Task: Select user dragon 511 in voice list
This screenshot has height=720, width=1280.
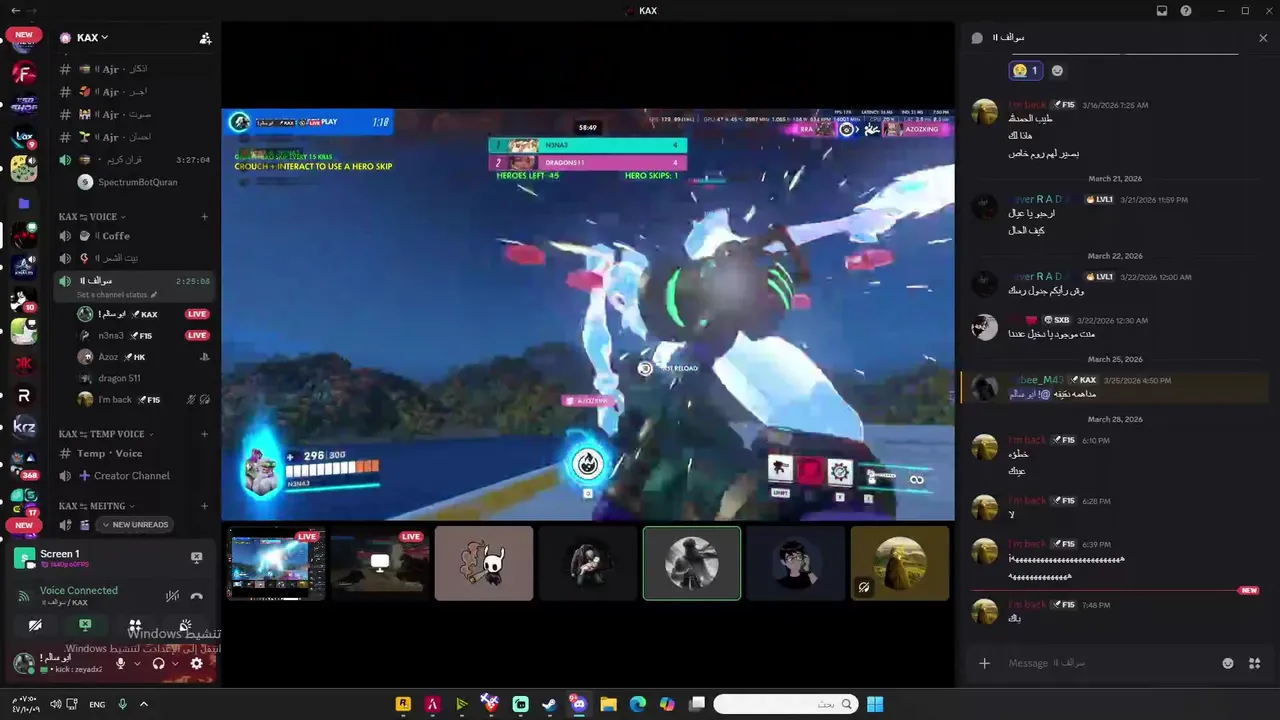Action: (x=143, y=378)
